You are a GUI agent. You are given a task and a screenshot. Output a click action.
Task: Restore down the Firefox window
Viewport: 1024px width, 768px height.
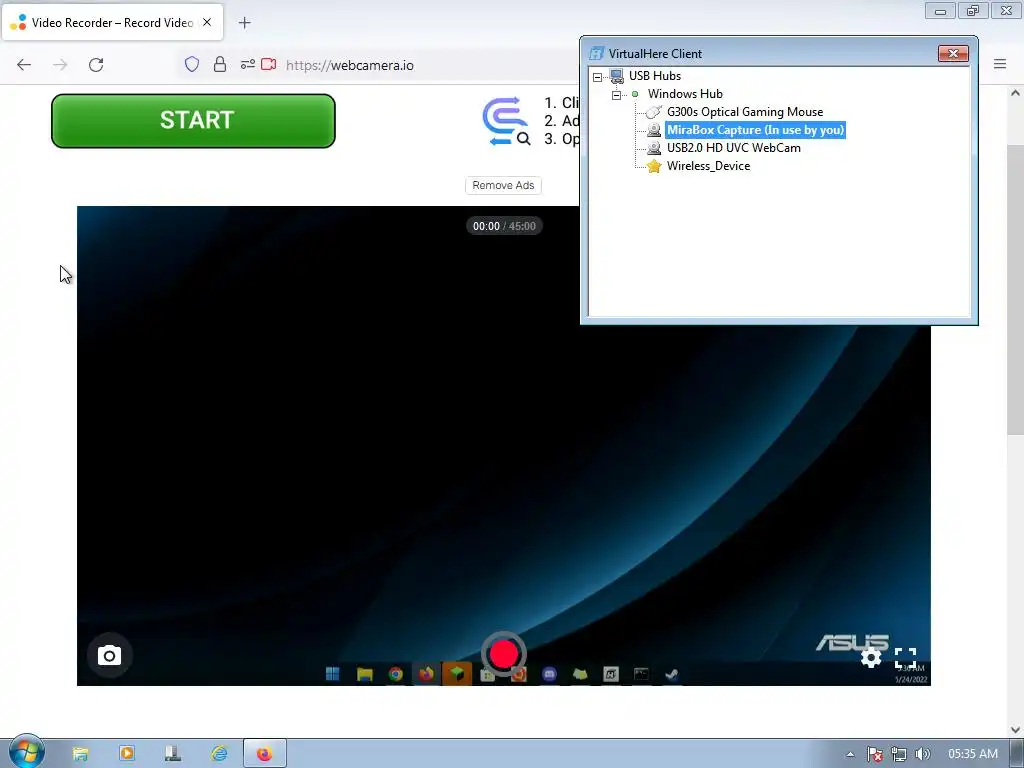click(973, 11)
